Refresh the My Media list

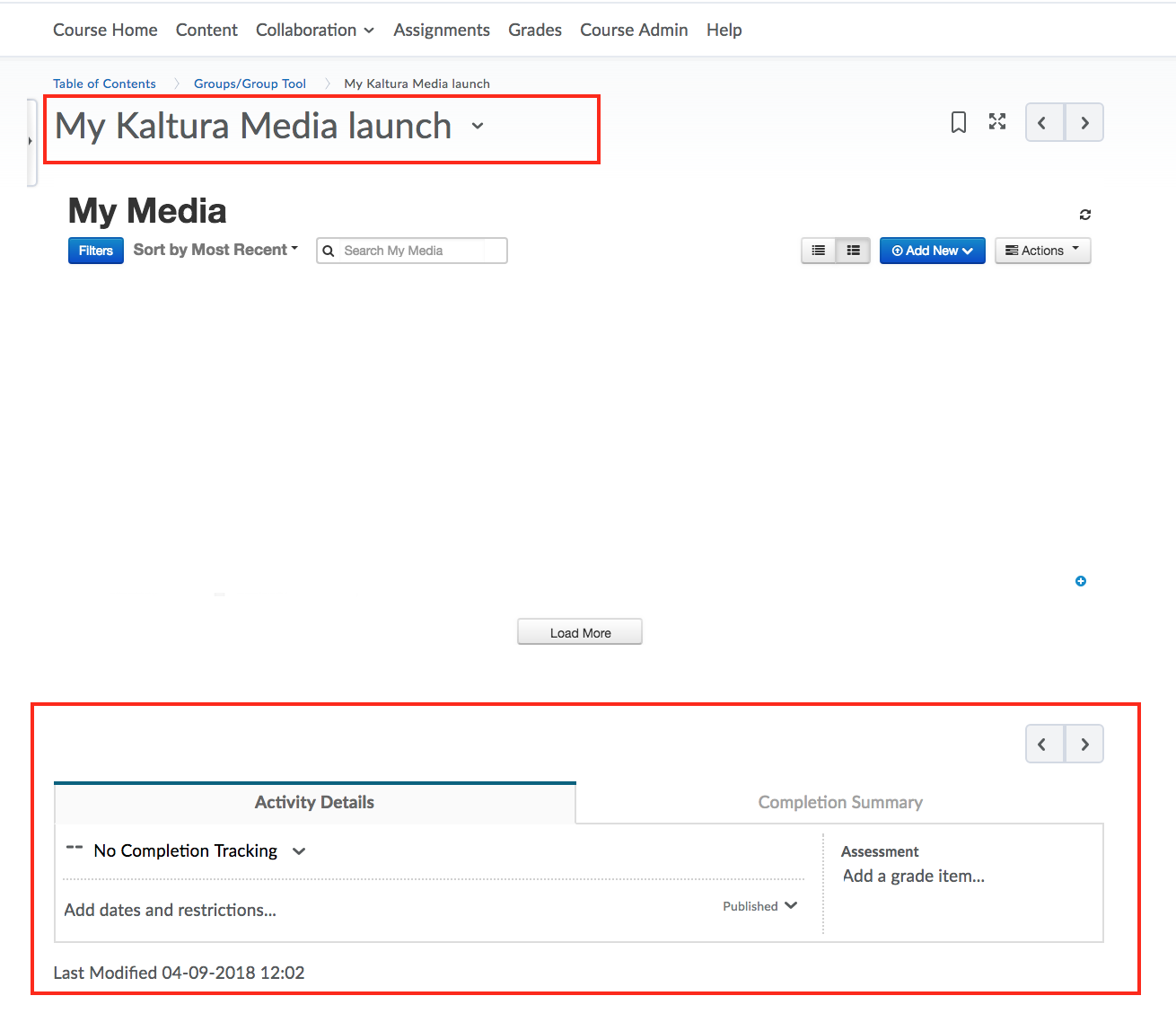(1084, 215)
